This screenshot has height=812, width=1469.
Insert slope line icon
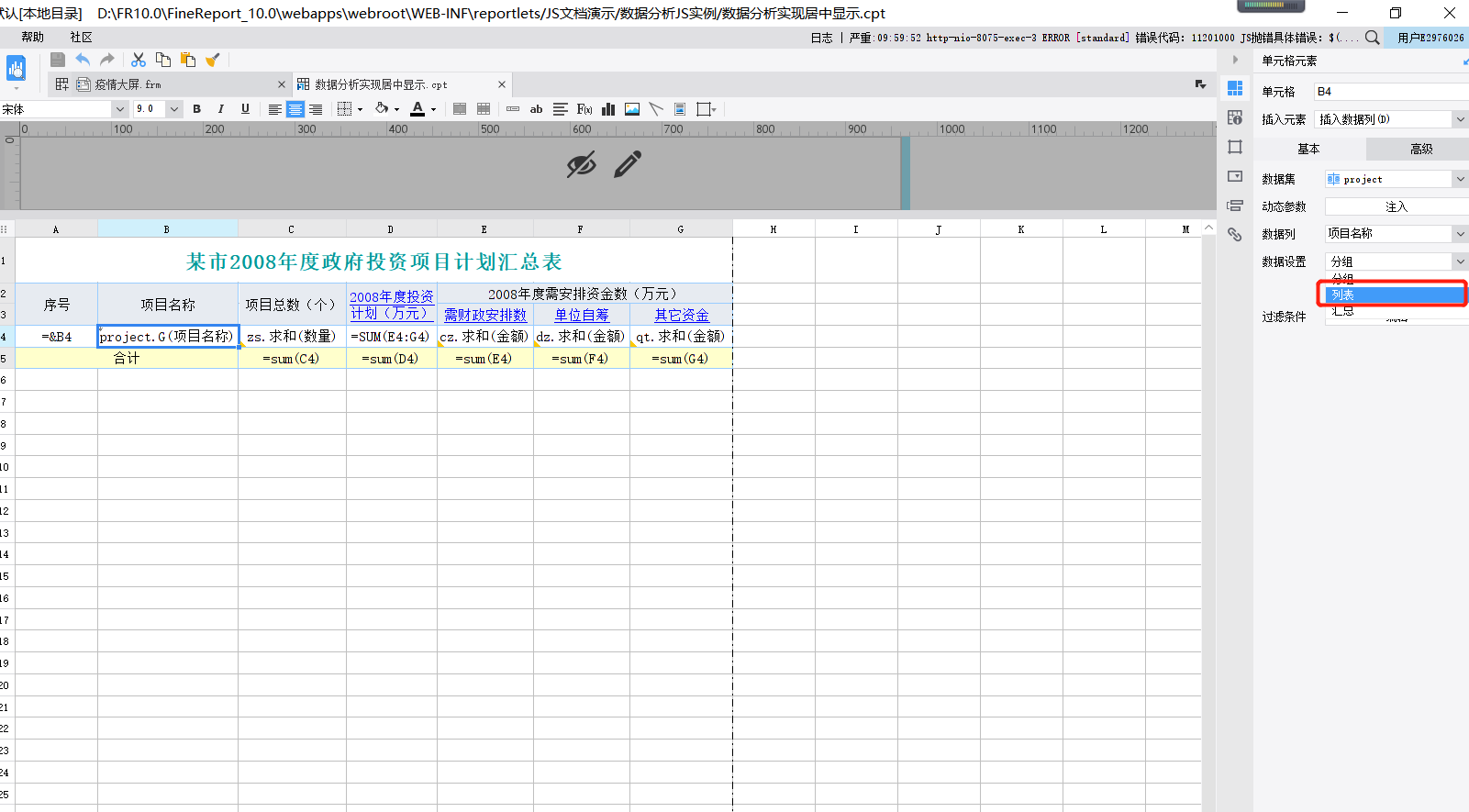click(656, 109)
